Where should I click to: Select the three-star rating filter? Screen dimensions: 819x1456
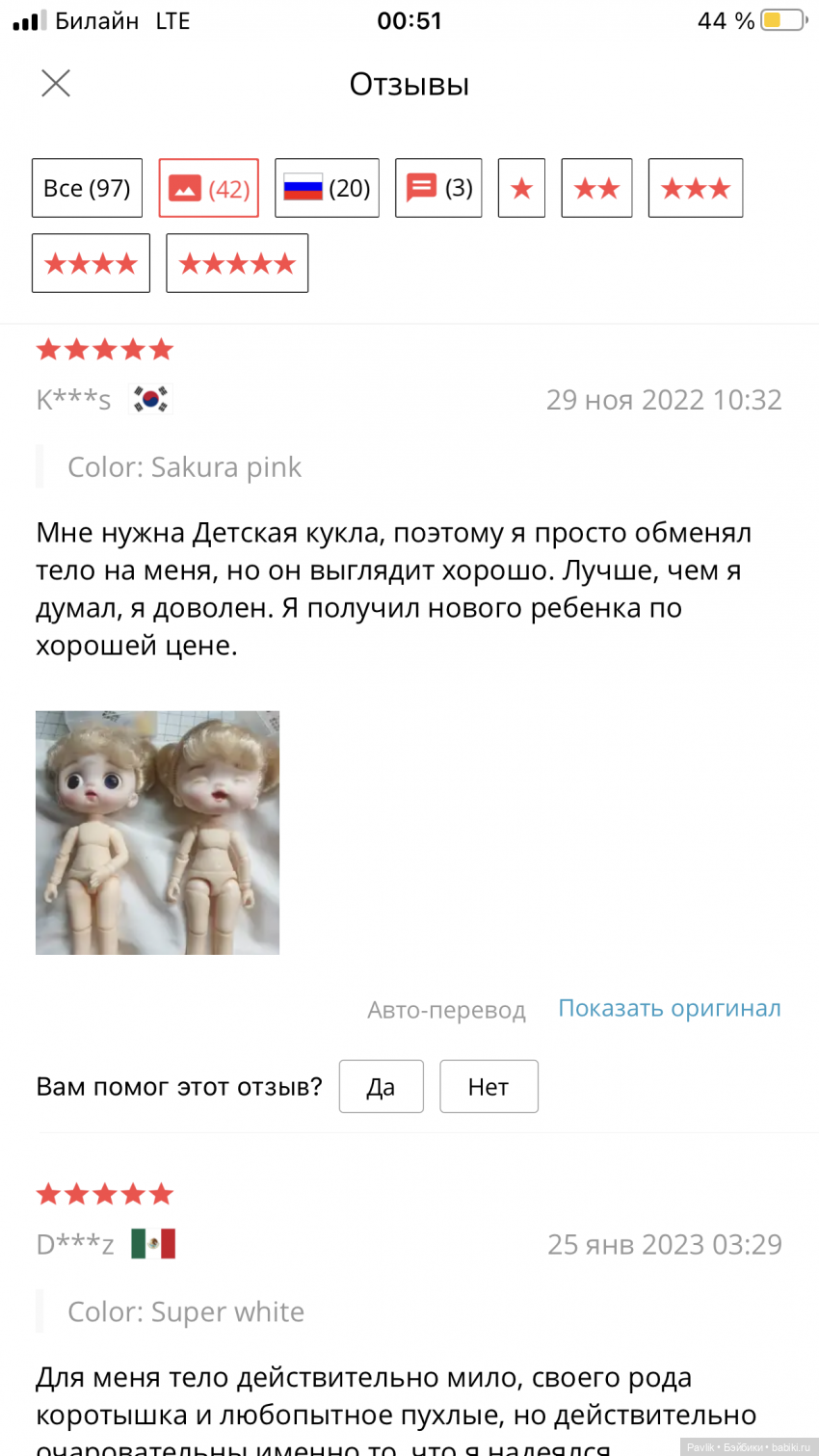(x=696, y=188)
